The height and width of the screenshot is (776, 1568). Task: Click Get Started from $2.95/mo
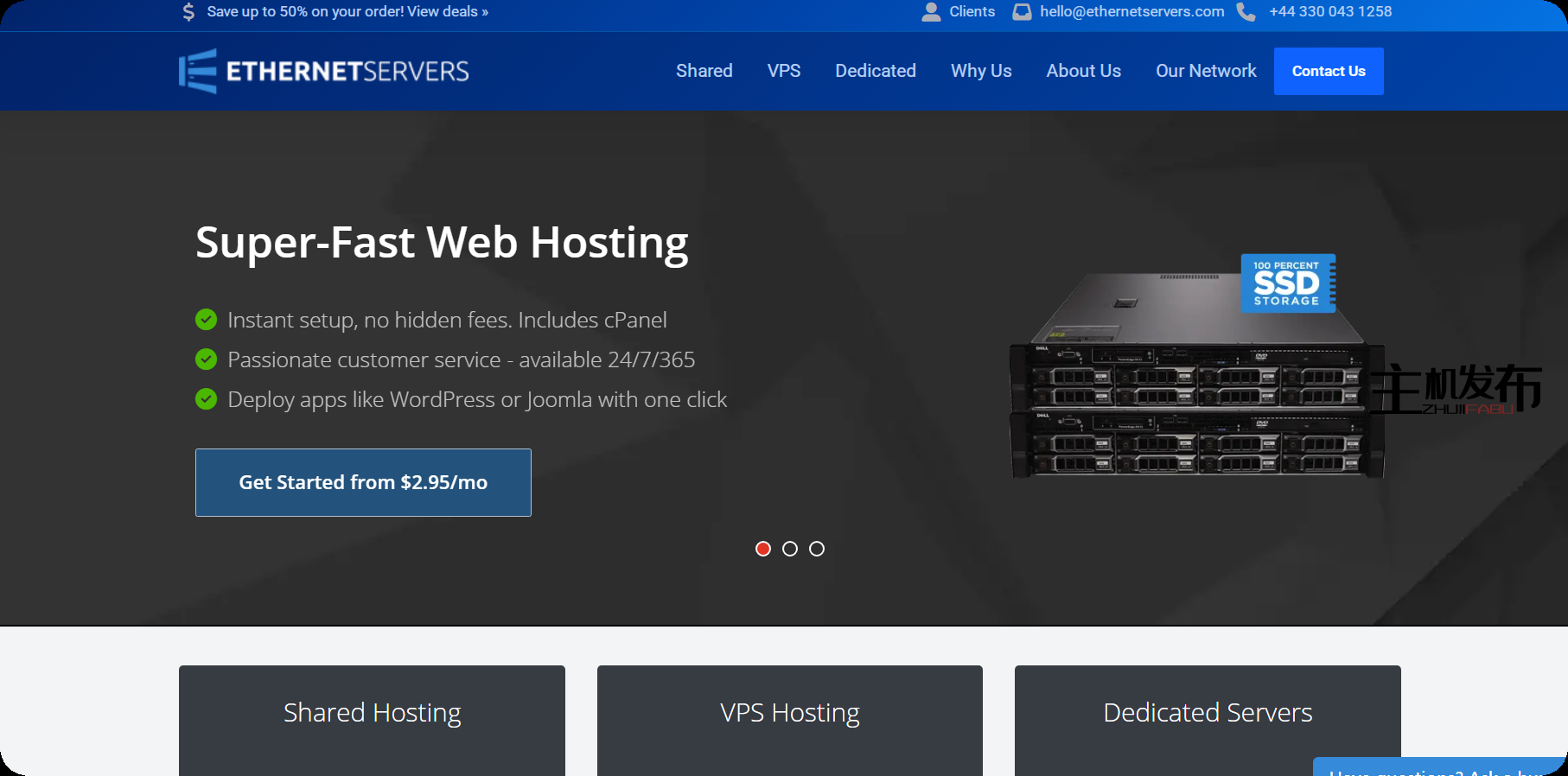point(363,482)
